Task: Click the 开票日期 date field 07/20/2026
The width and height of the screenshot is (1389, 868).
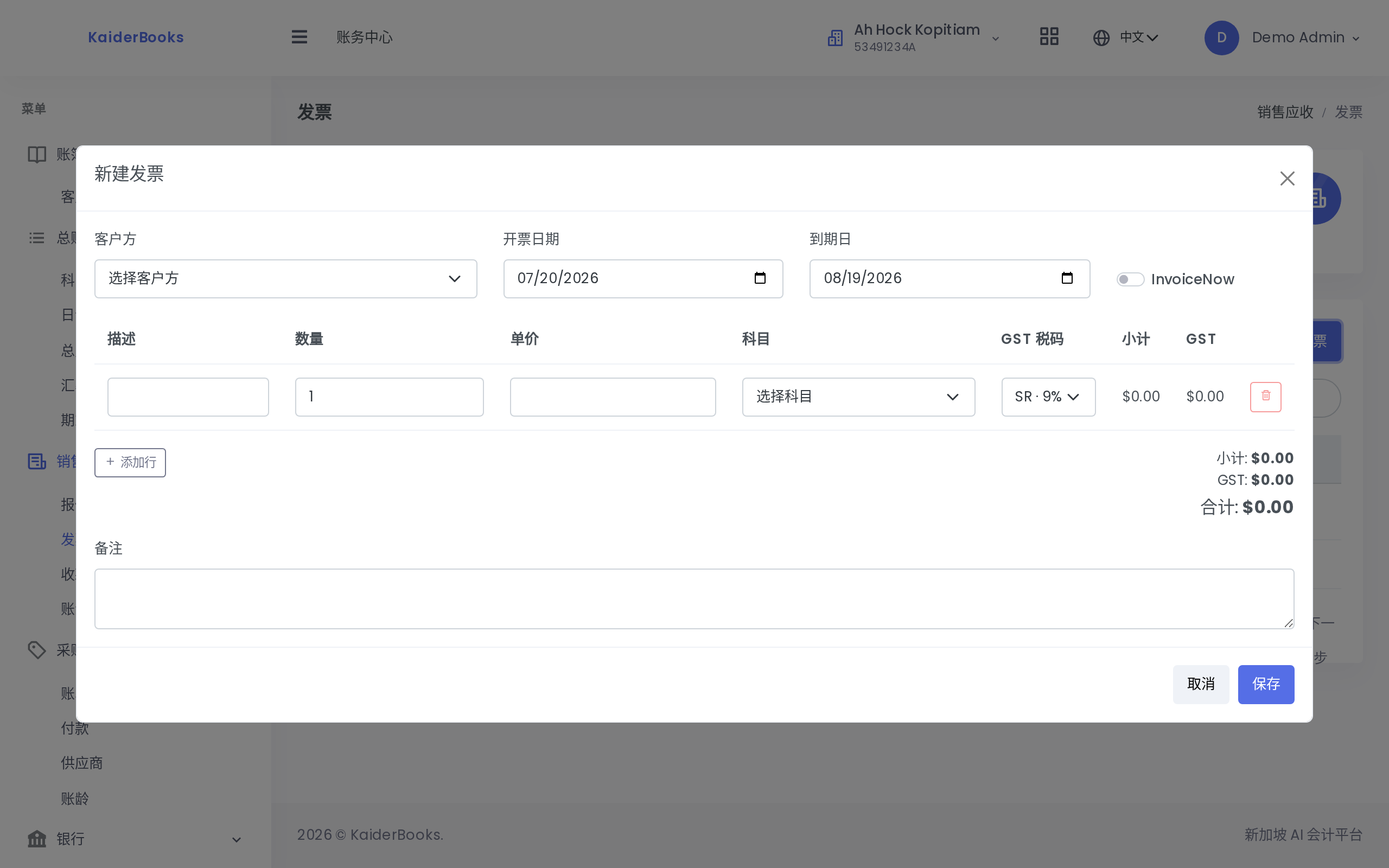Action: tap(643, 278)
